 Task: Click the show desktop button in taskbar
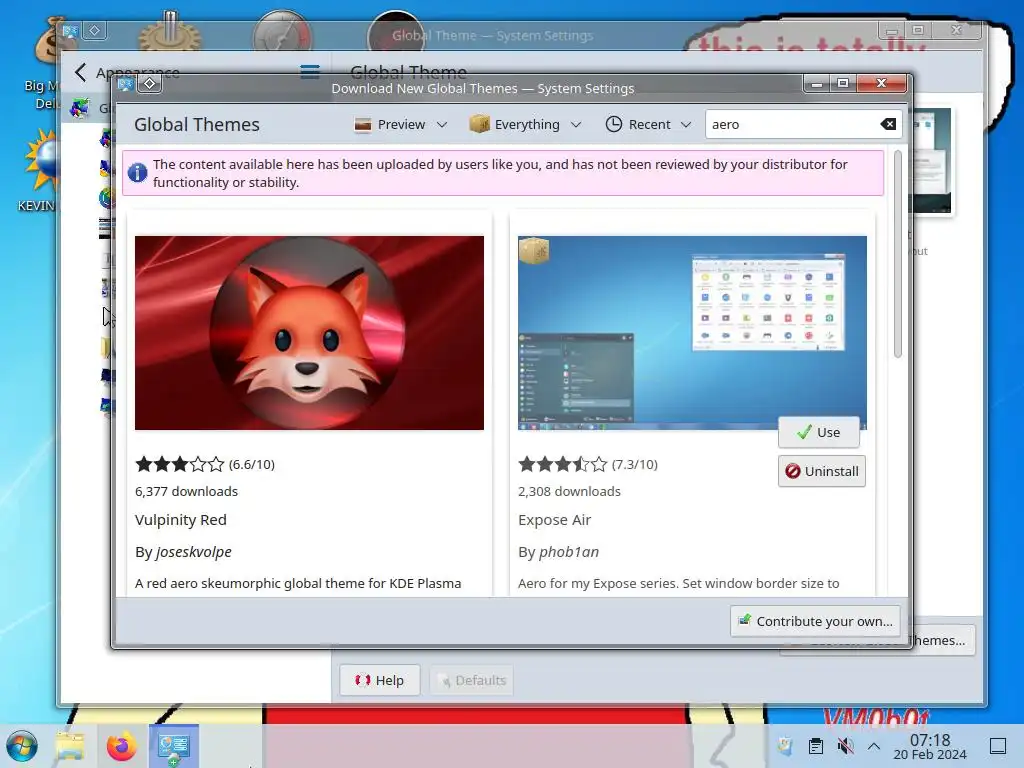tap(998, 746)
